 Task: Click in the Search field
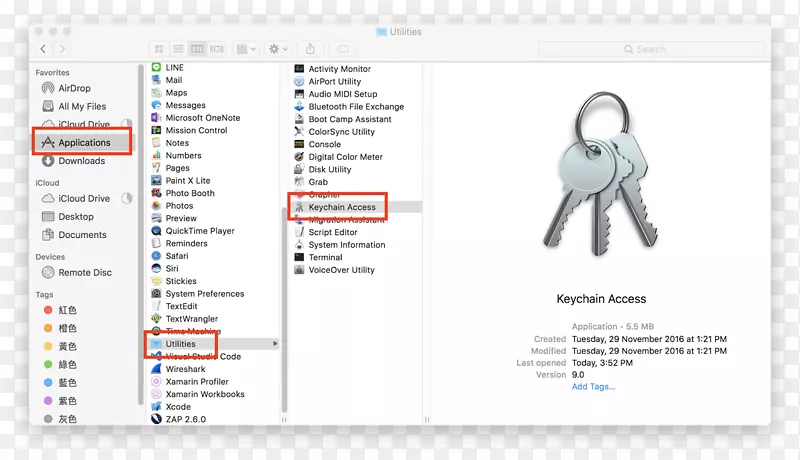pos(652,49)
